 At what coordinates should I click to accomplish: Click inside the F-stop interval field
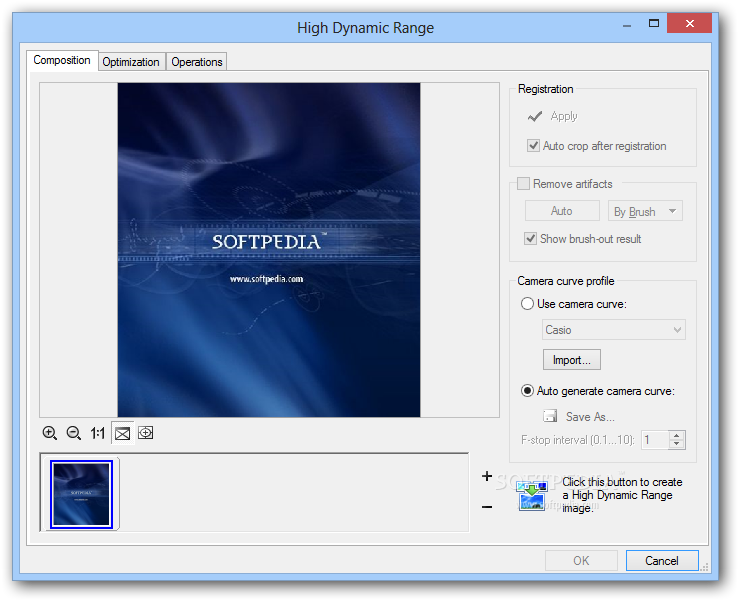pos(655,440)
